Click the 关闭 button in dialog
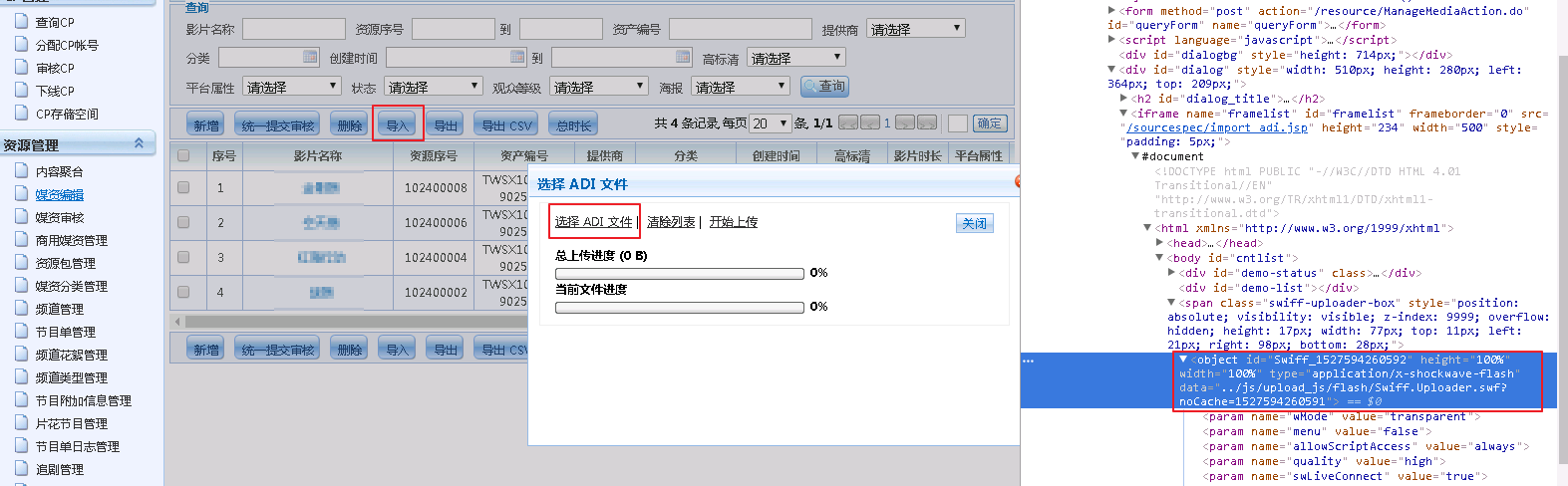 [x=974, y=223]
